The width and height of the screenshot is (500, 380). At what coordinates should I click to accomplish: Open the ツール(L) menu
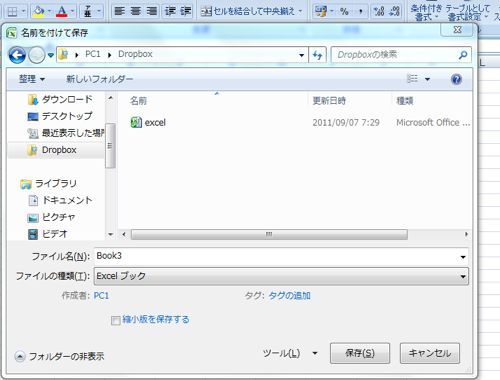click(x=290, y=353)
